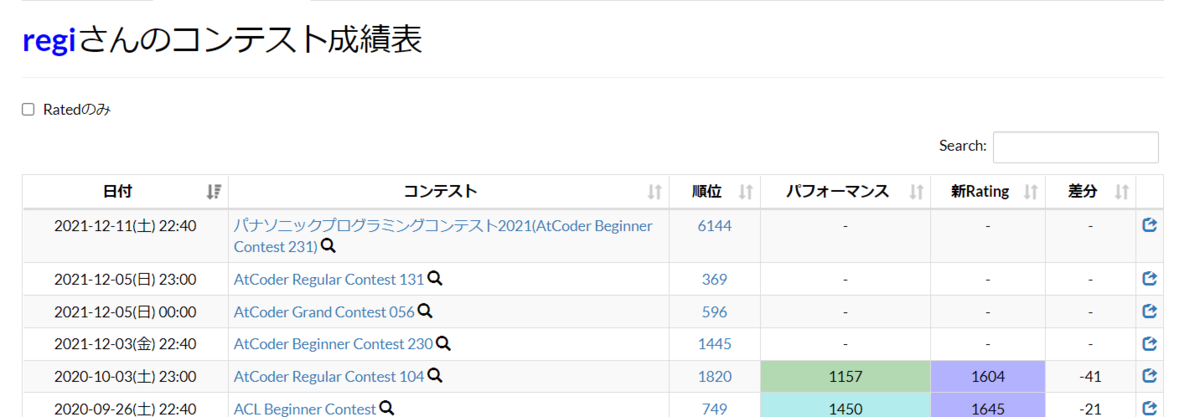Click share icon in AtCoder Grand Contest 056 row

coord(1149,311)
